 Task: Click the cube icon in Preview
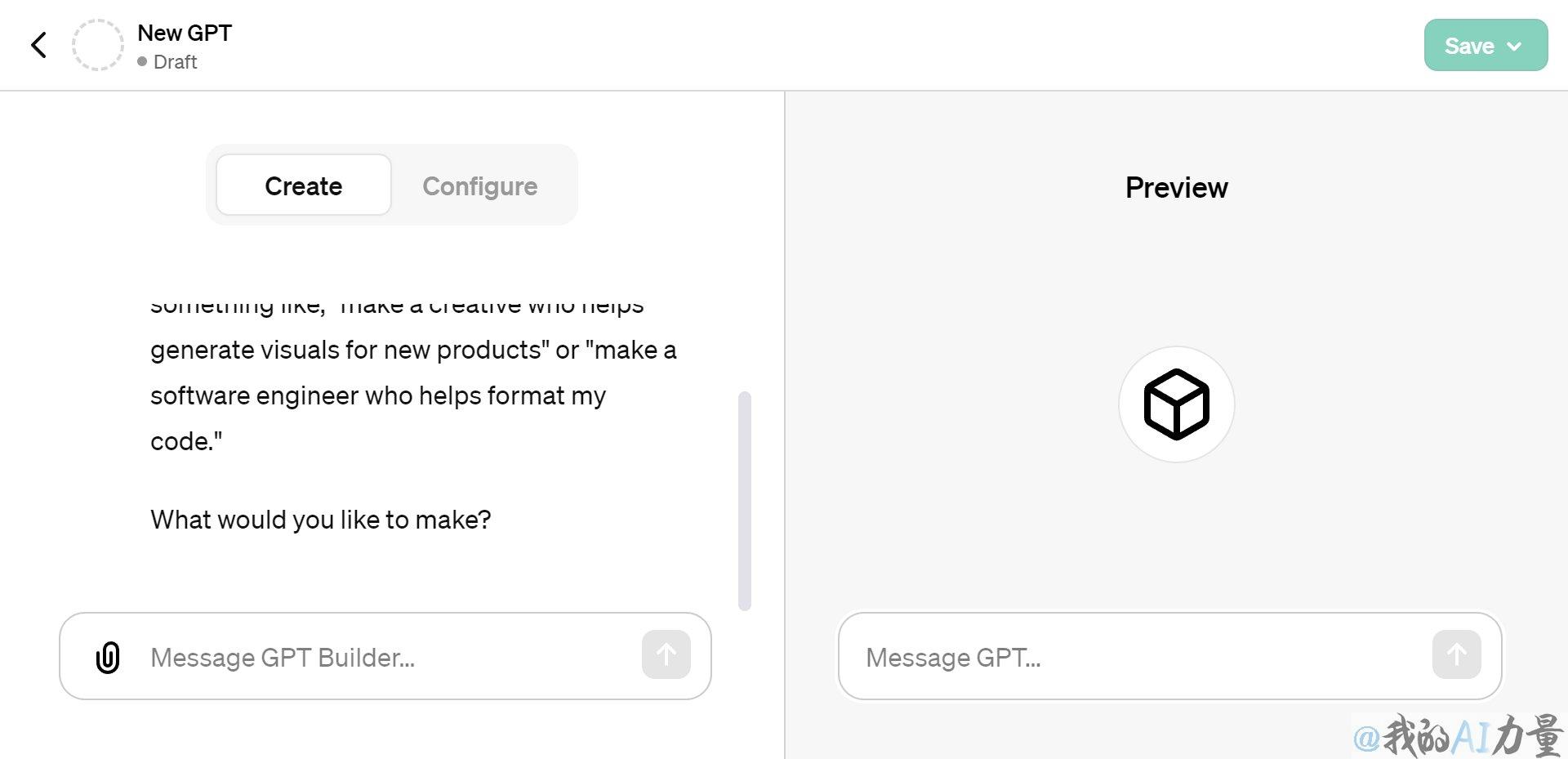click(1176, 404)
